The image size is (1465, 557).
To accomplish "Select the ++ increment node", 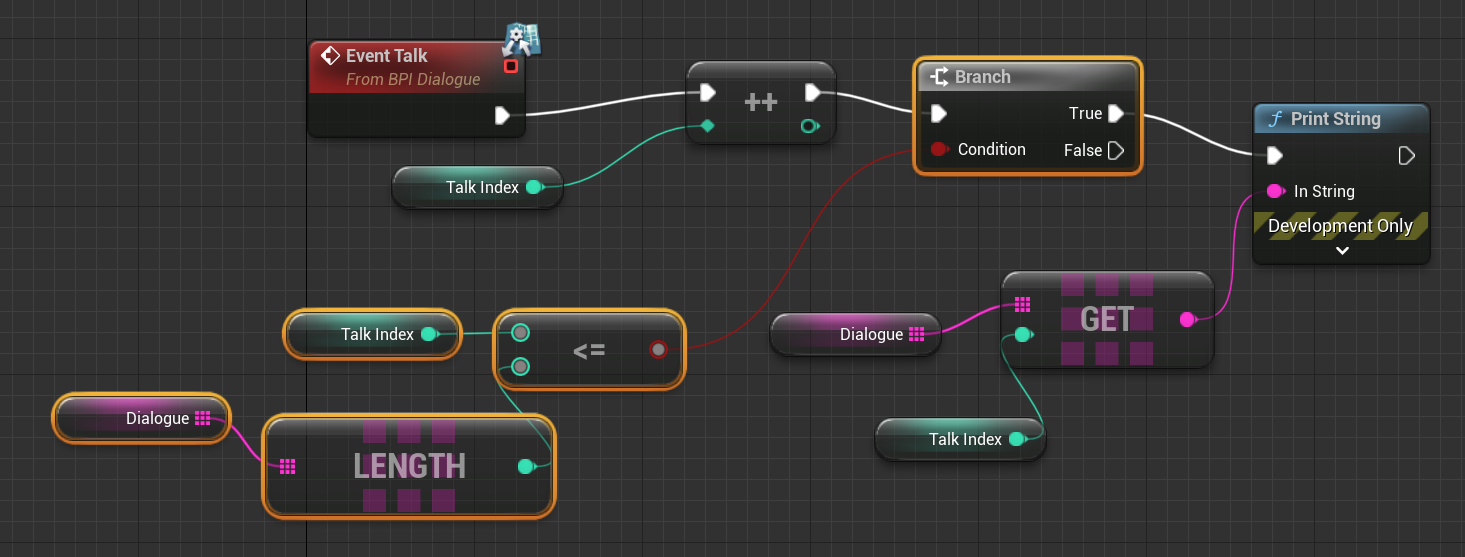I will (761, 102).
